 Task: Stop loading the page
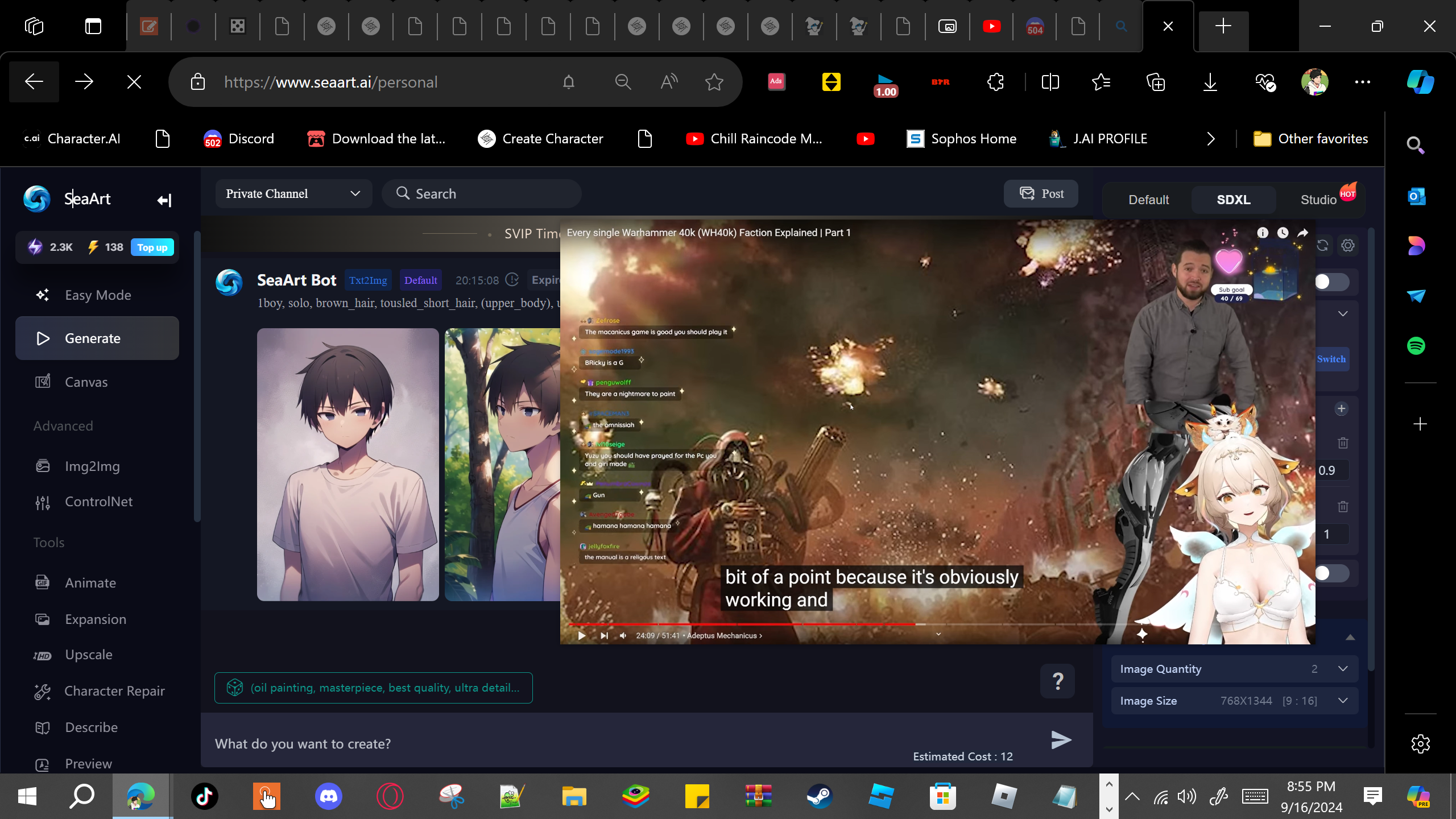tap(134, 82)
